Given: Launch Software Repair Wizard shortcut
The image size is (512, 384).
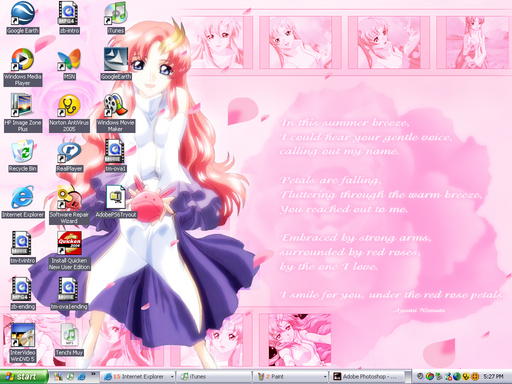Looking at the screenshot, I should click(x=69, y=205).
